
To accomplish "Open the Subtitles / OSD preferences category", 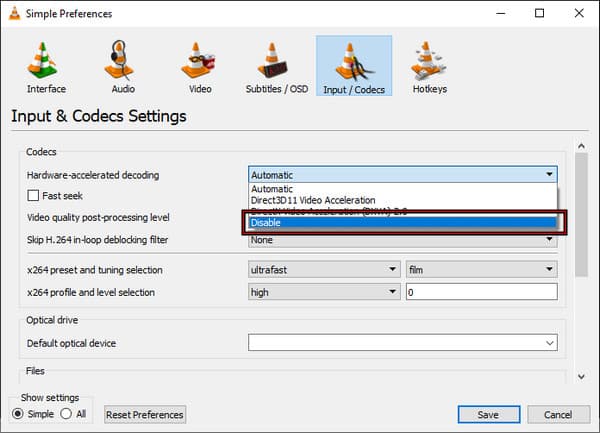I will click(277, 67).
